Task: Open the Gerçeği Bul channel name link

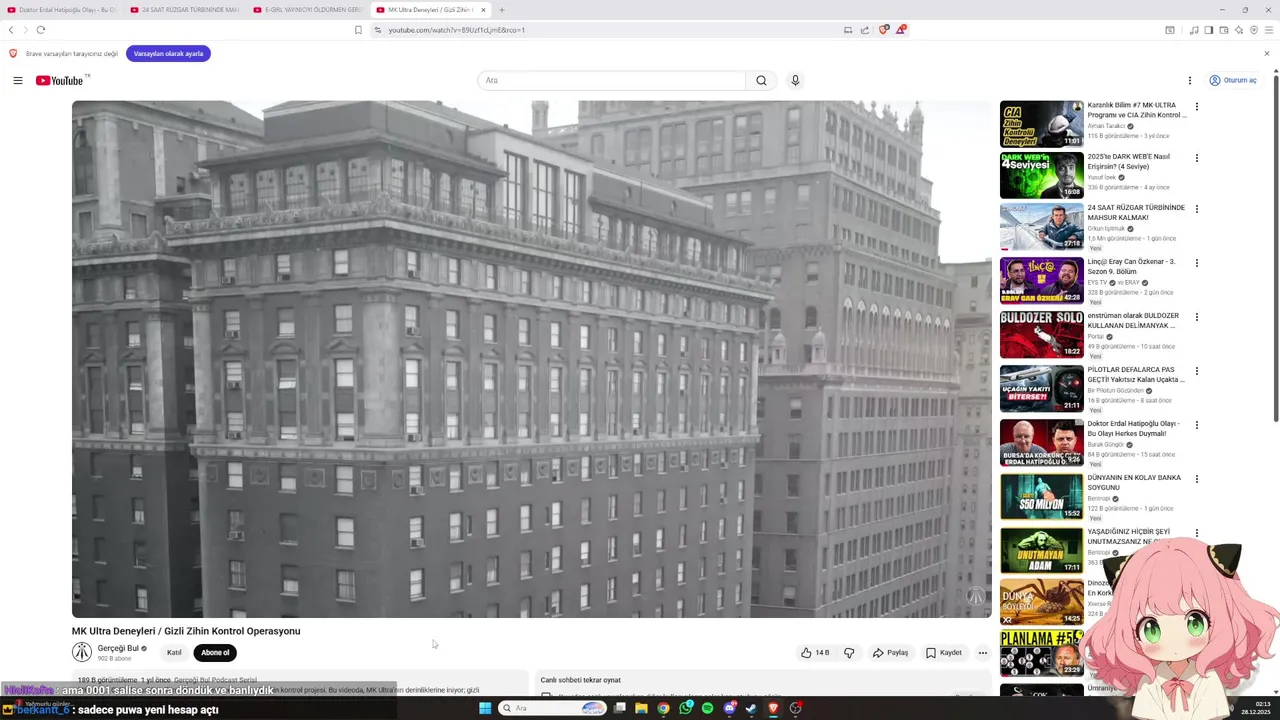Action: pos(118,648)
